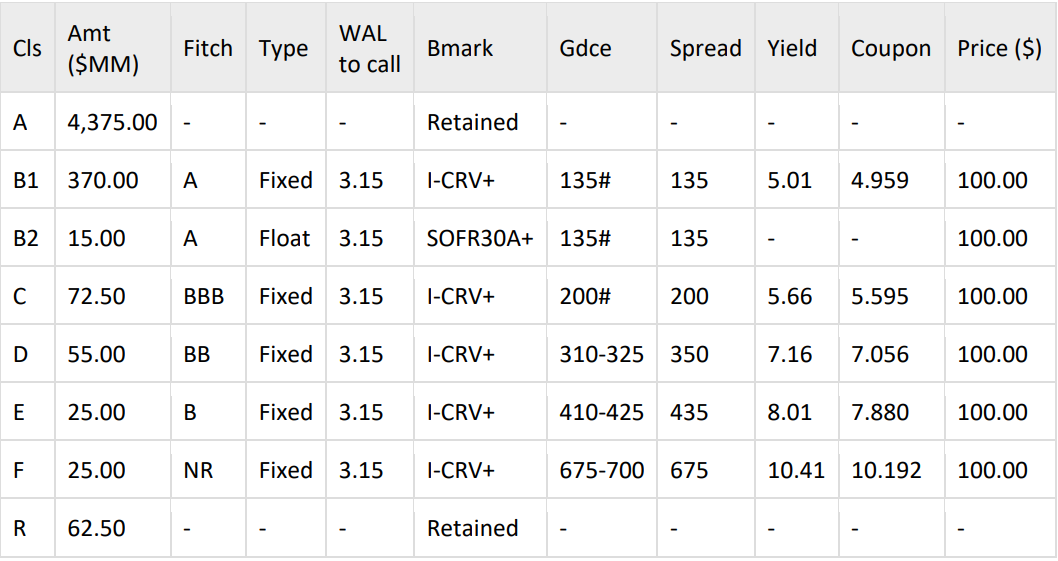Image resolution: width=1058 pixels, height=561 pixels.
Task: Click the Float type cell
Action: (285, 239)
